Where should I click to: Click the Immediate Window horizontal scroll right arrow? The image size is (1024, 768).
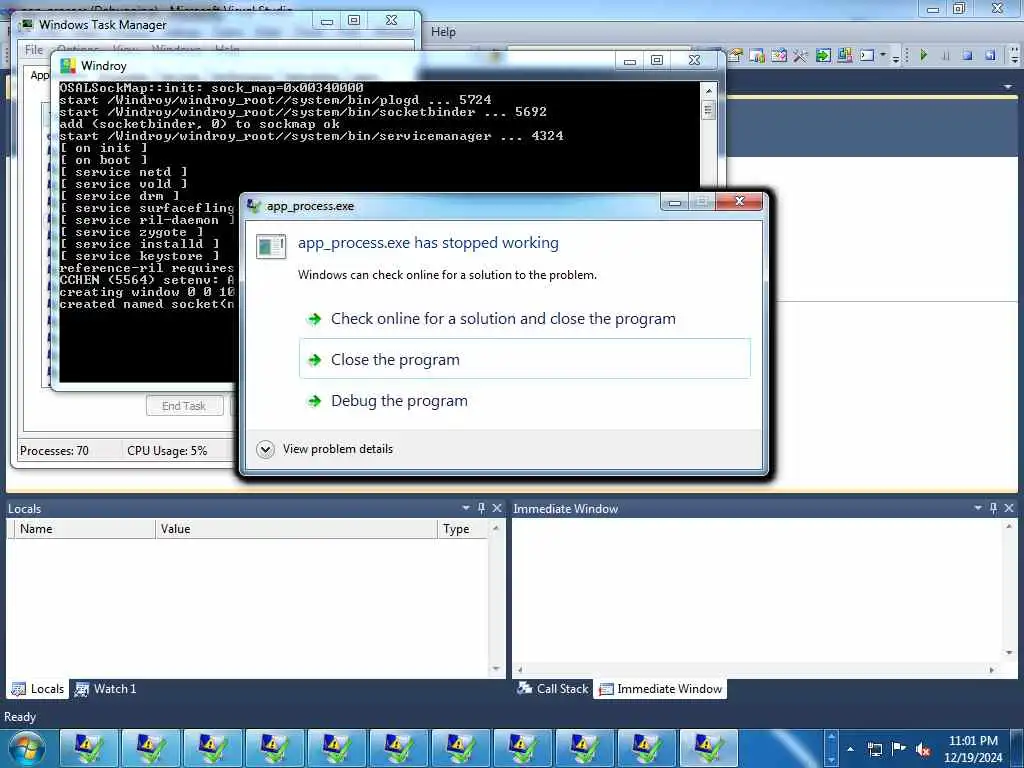click(992, 669)
